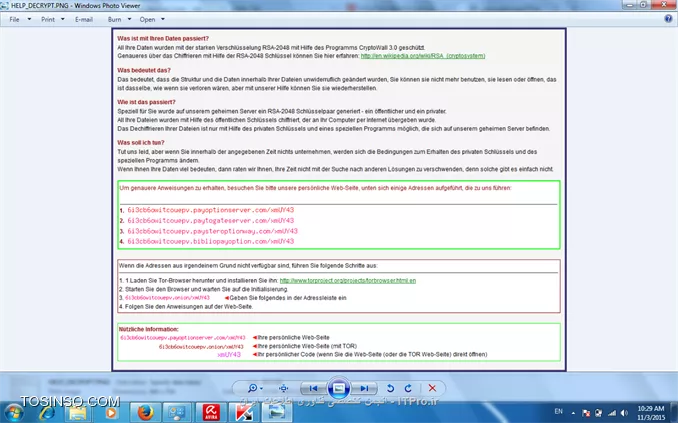
Task: Click '4. Folgen Sie den Anweisungen' line
Action: pyautogui.click(x=186, y=307)
